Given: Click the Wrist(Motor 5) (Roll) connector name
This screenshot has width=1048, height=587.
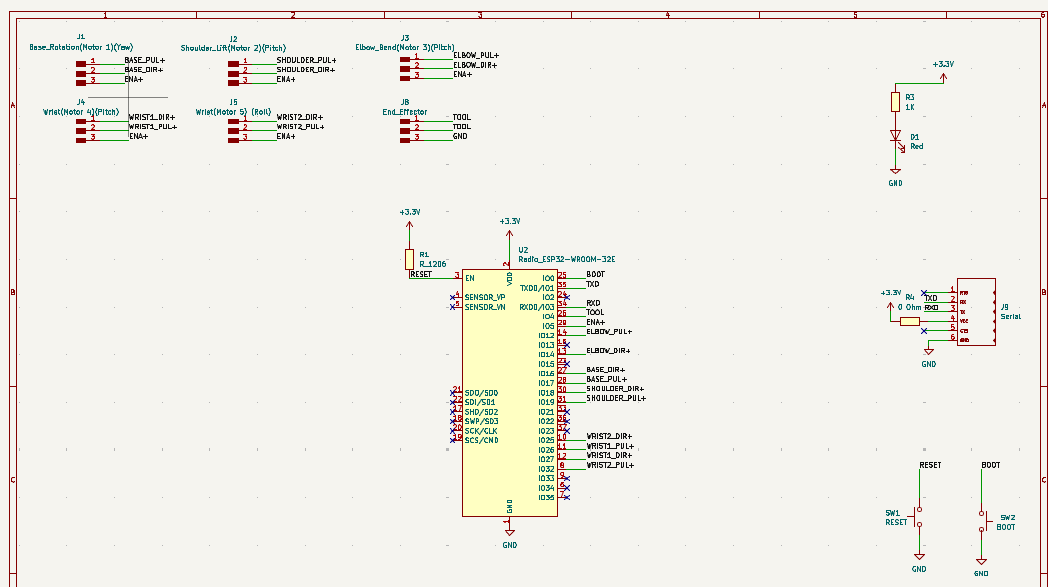Looking at the screenshot, I should click(x=233, y=112).
